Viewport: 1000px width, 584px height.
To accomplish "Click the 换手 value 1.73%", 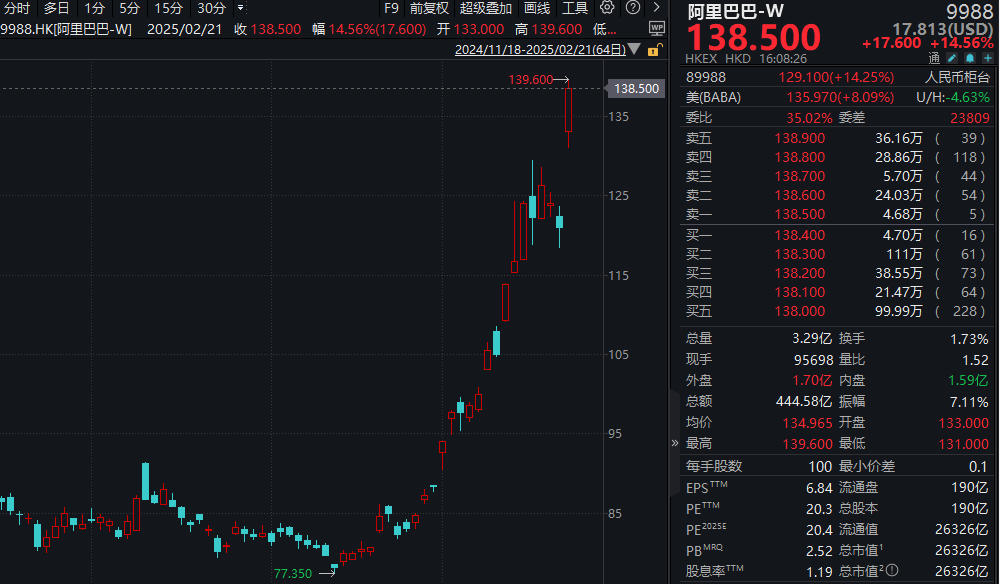I will (969, 339).
